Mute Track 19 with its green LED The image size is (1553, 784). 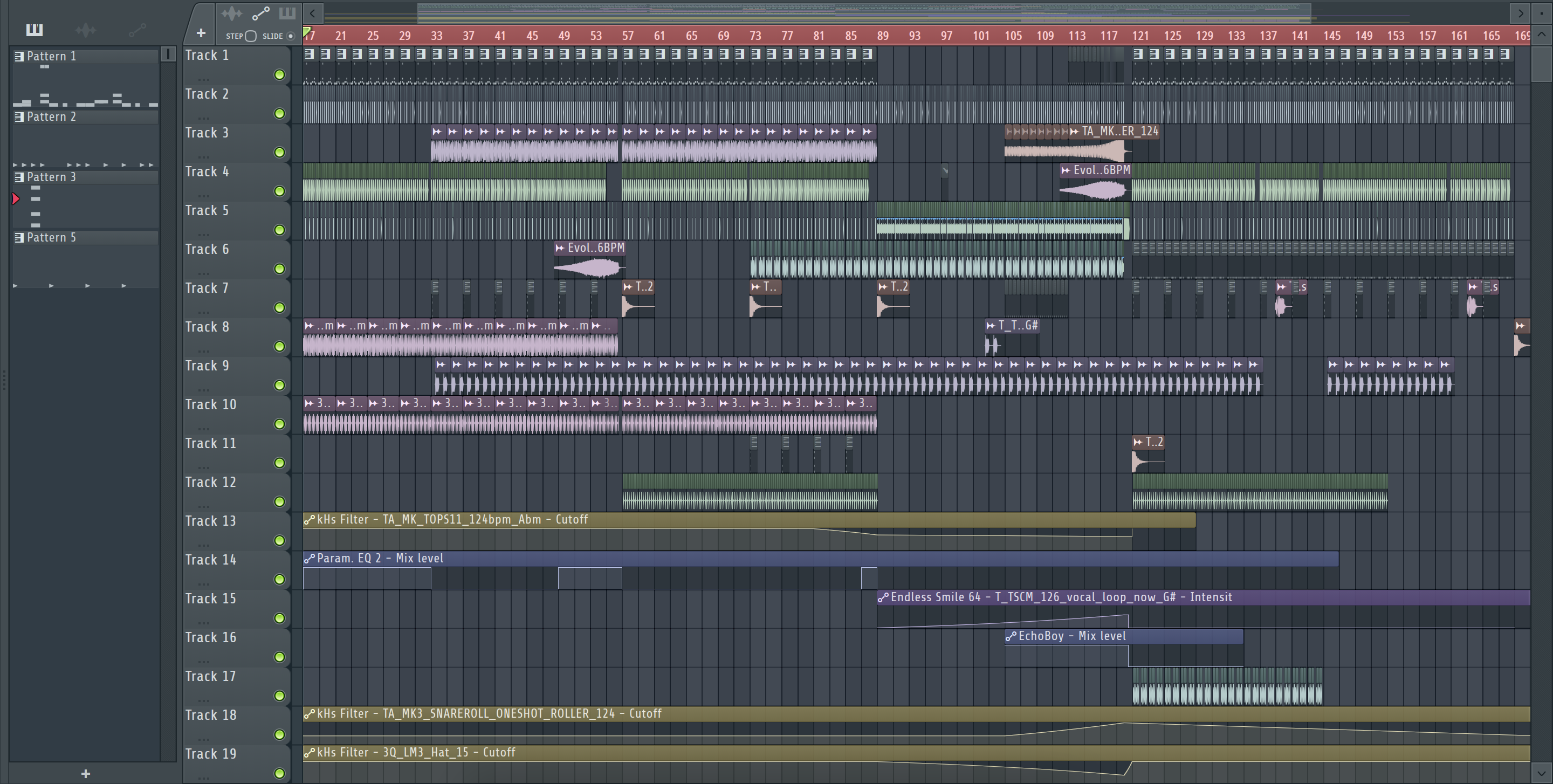coord(279,773)
